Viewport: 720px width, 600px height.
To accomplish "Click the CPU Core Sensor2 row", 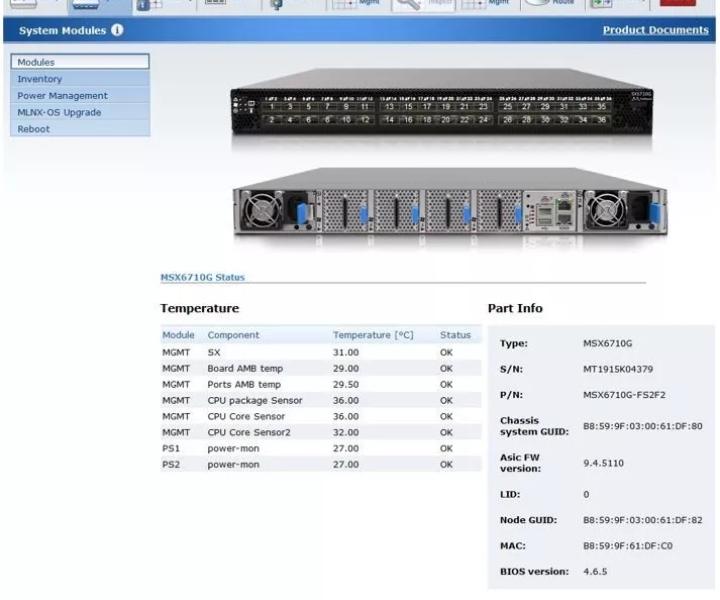I will tap(321, 432).
